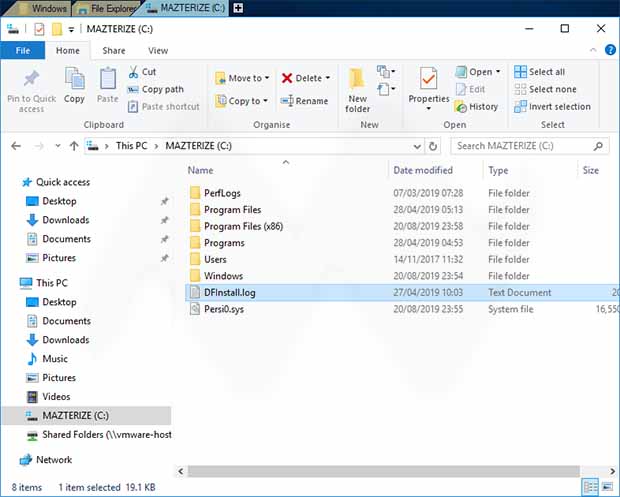The width and height of the screenshot is (620, 497).
Task: Open the New item dropdown
Action: pyautogui.click(x=386, y=72)
